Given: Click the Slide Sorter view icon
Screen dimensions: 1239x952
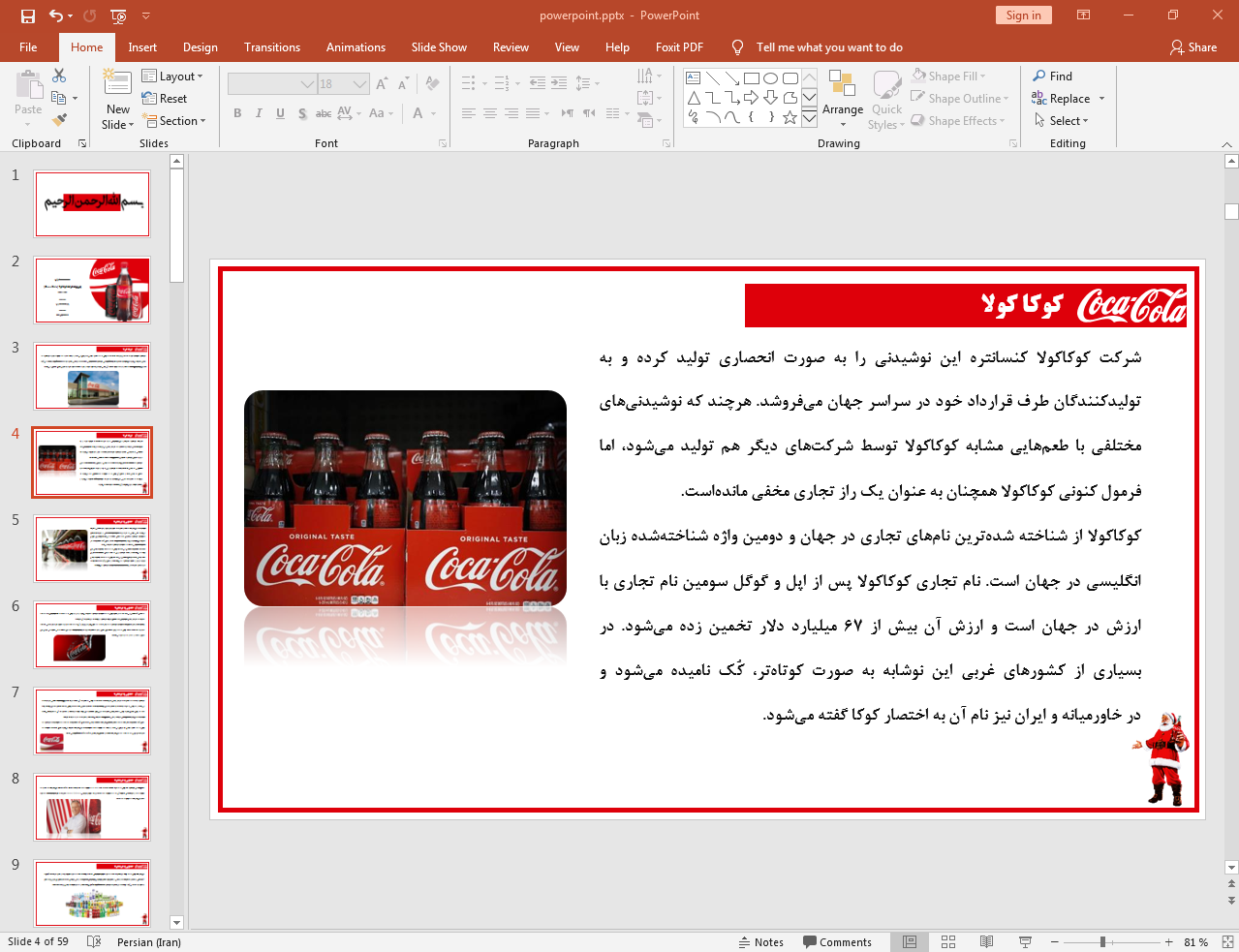Looking at the screenshot, I should coord(948,941).
